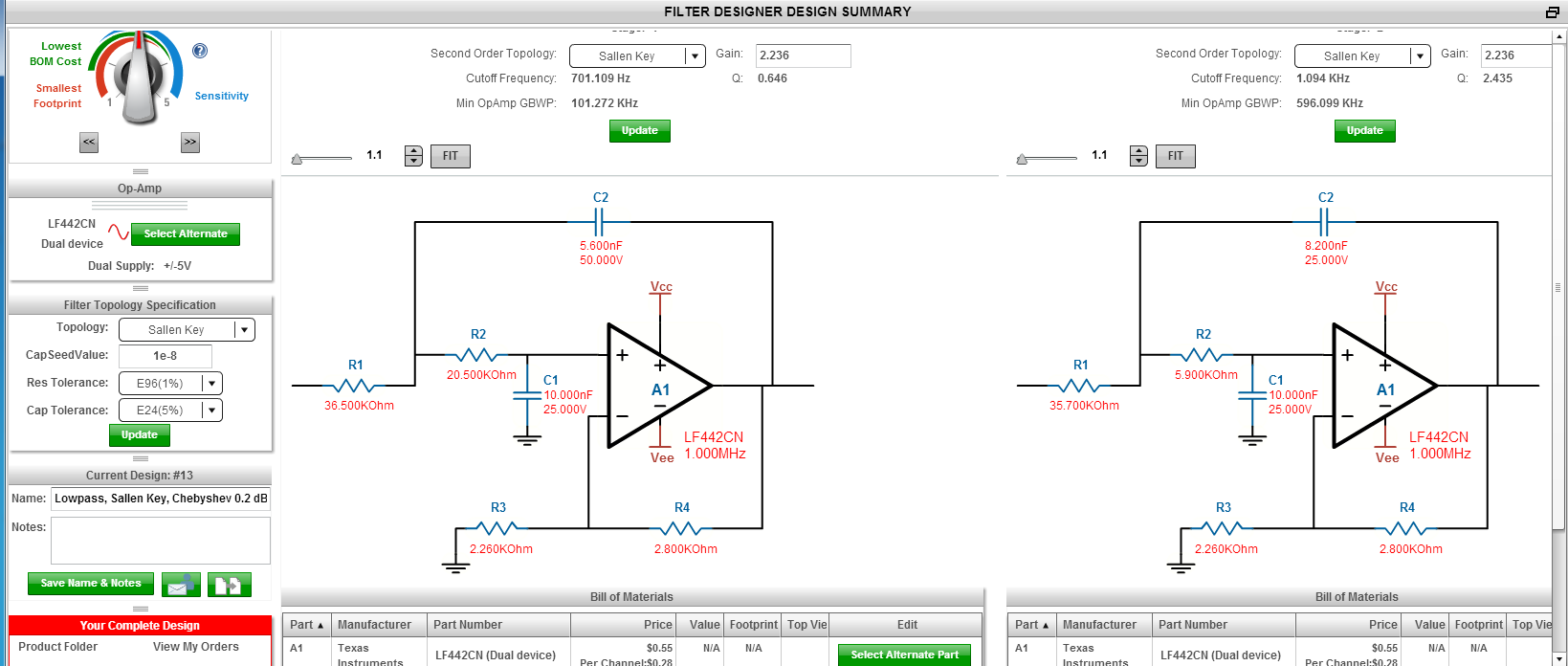Click the zoom stepper for the second stage schematic
Image resolution: width=1568 pixels, height=666 pixels.
click(1138, 156)
